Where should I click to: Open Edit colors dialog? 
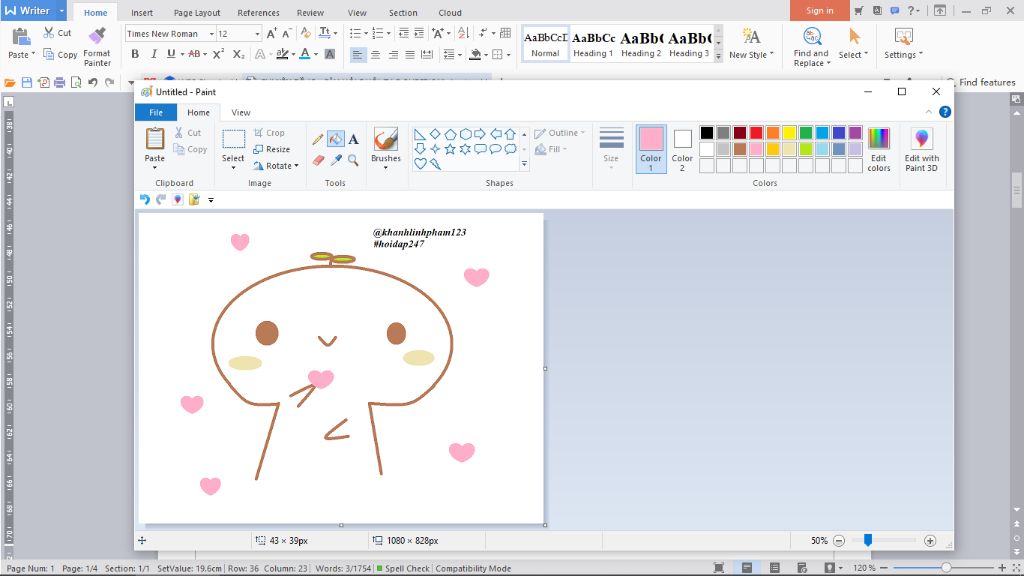click(x=878, y=150)
